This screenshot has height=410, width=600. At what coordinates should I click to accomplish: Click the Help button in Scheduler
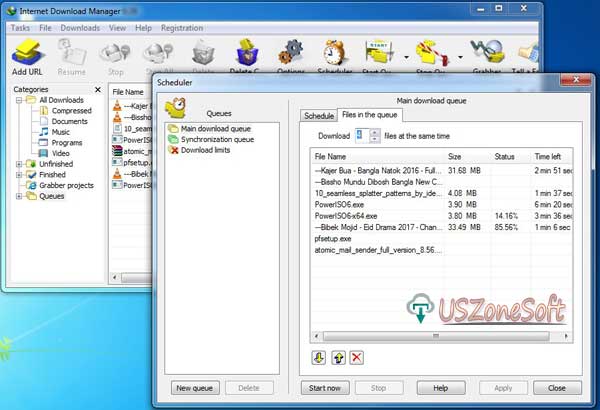441,388
